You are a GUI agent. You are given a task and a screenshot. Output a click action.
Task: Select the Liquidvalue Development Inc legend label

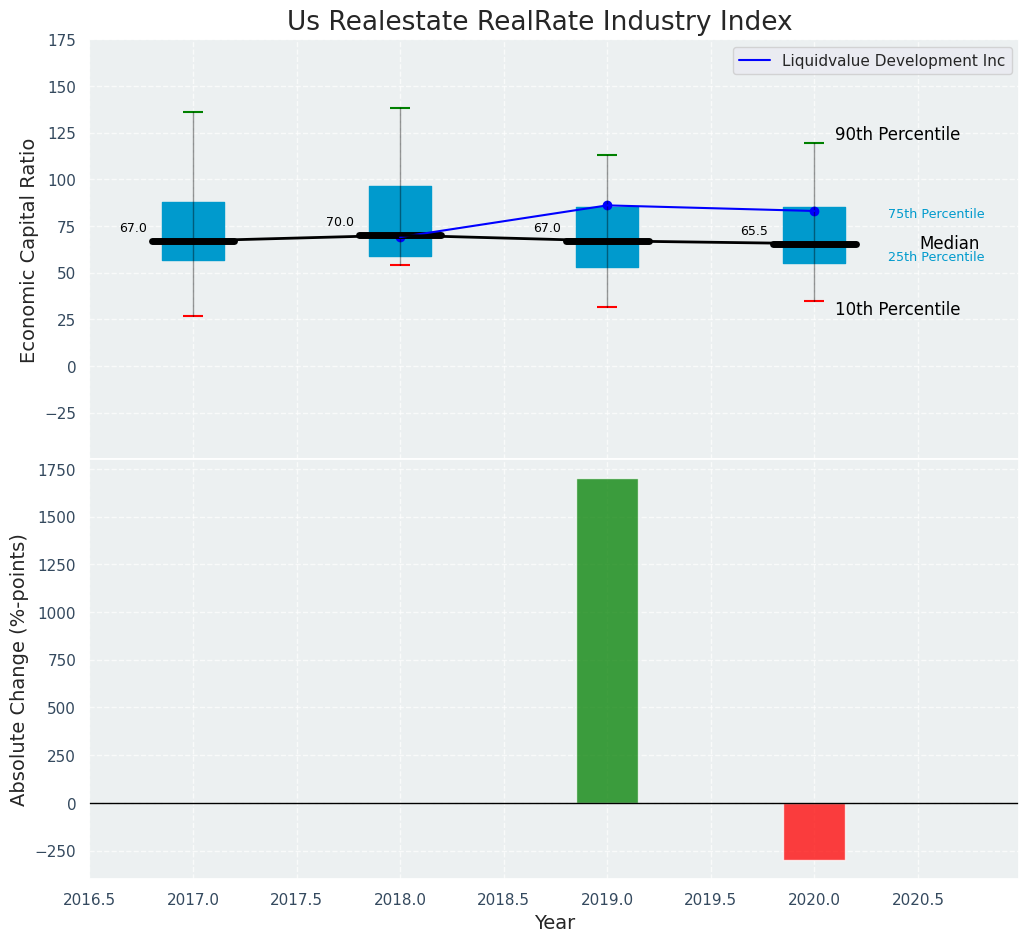[x=893, y=61]
